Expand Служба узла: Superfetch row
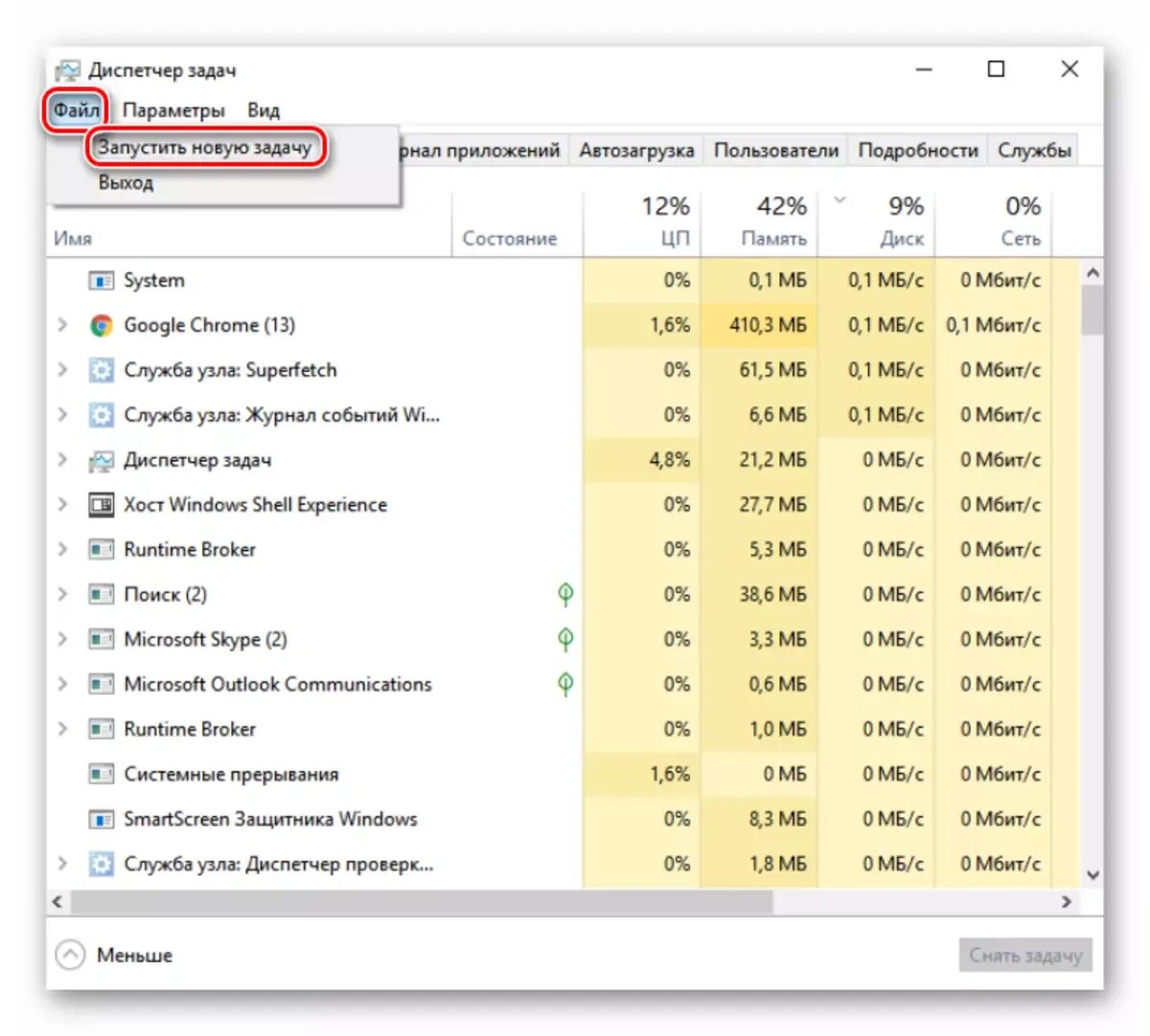 pyautogui.click(x=63, y=370)
